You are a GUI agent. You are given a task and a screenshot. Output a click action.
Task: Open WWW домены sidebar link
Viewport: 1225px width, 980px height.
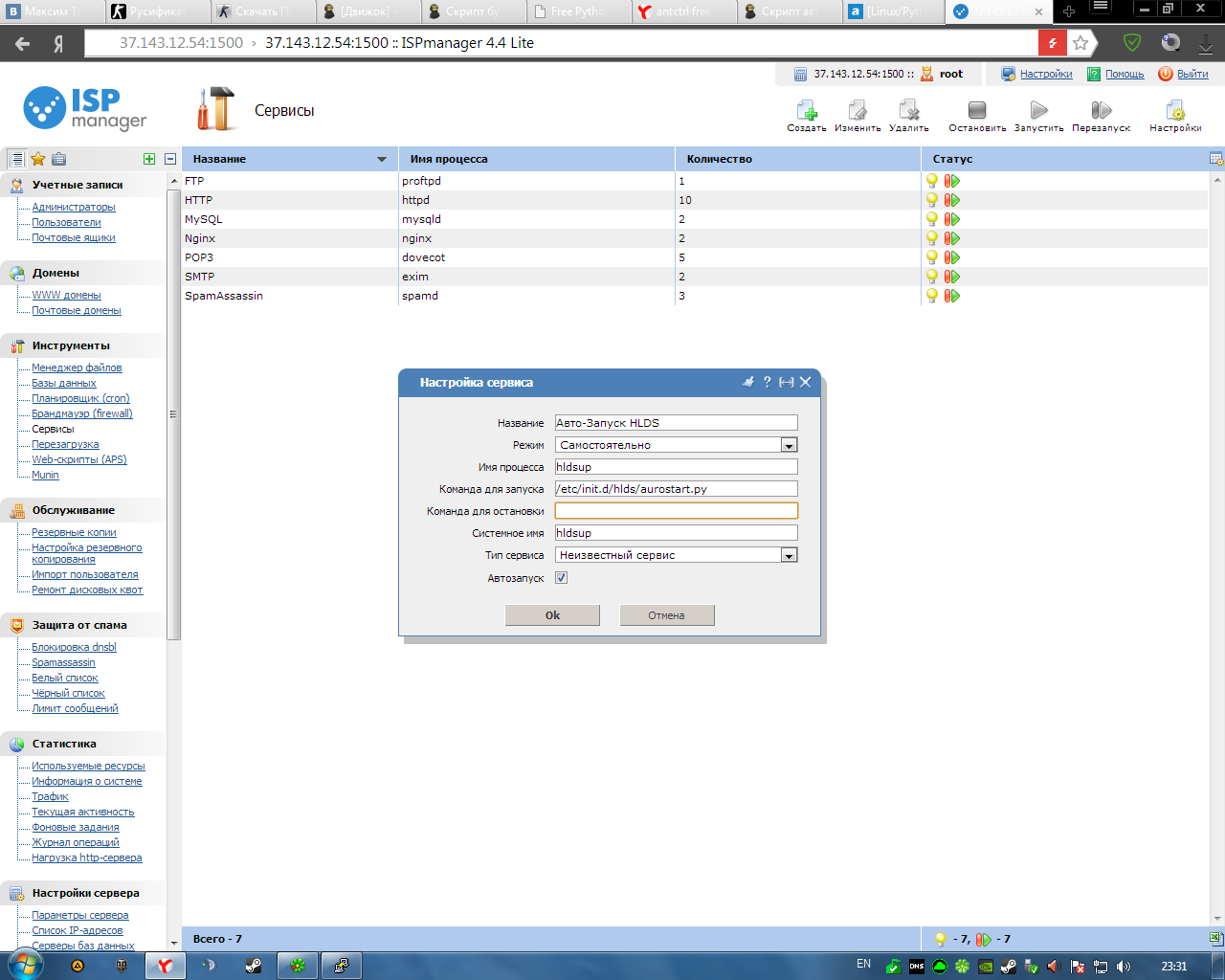tap(66, 295)
